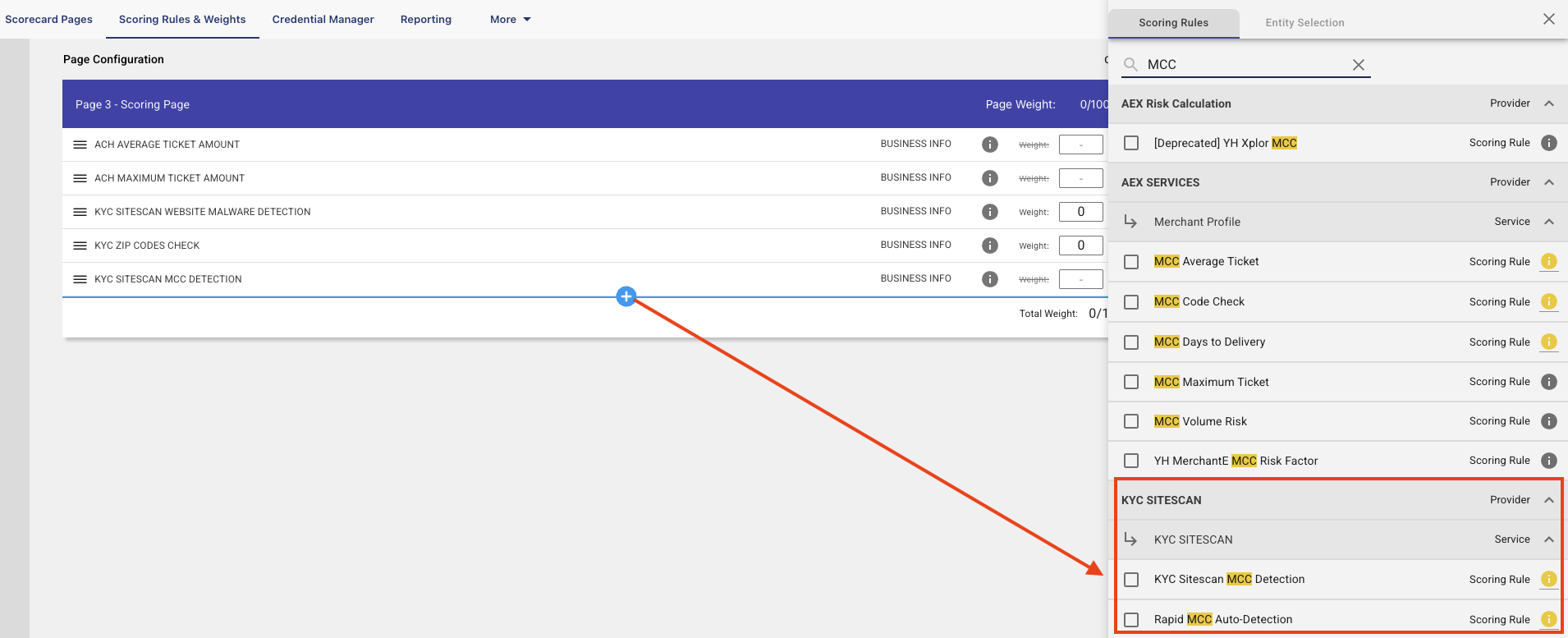
Task: Grab drag handle of ACH Maximum Ticket Amount
Action: pyautogui.click(x=80, y=178)
